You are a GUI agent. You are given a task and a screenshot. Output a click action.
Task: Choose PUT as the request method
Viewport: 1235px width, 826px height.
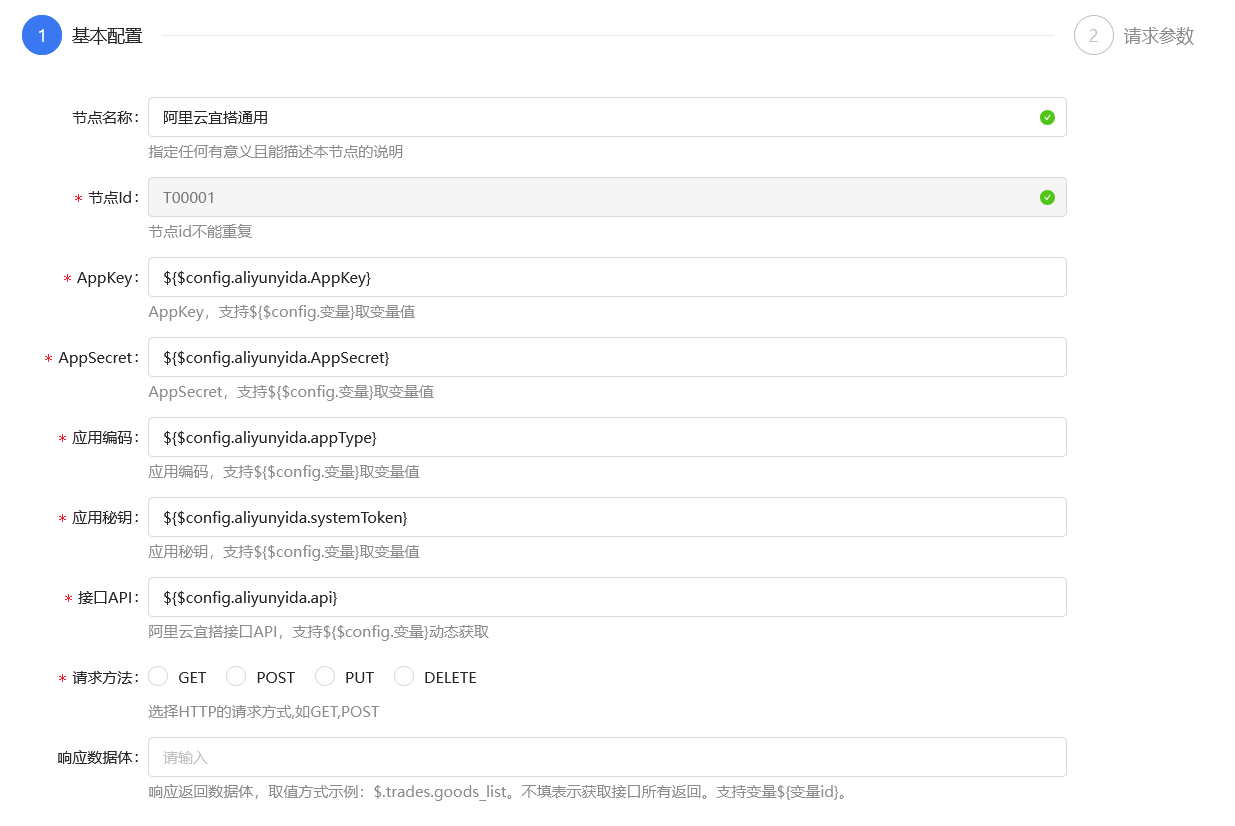point(325,677)
